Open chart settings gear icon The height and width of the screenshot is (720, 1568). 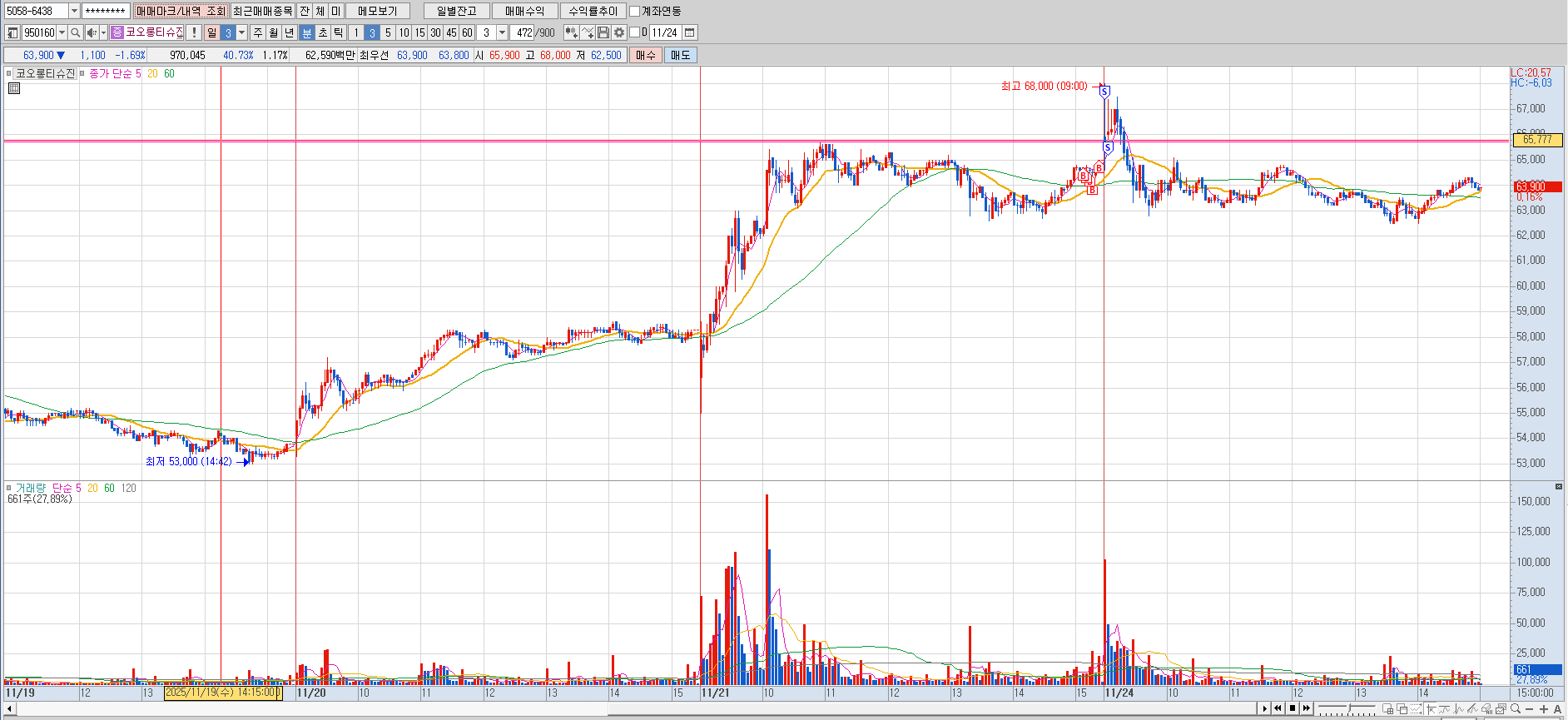pos(619,32)
